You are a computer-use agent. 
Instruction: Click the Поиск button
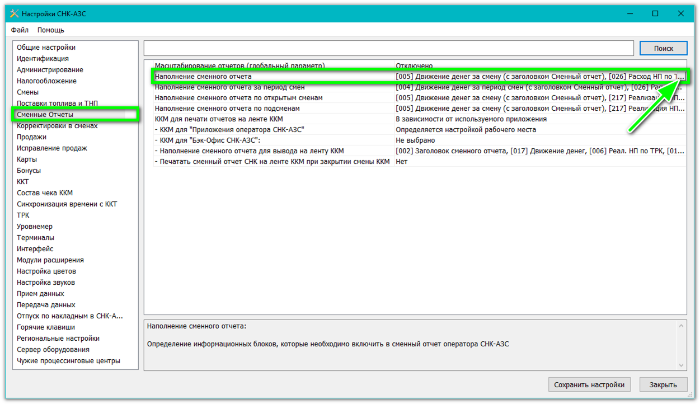click(x=661, y=48)
